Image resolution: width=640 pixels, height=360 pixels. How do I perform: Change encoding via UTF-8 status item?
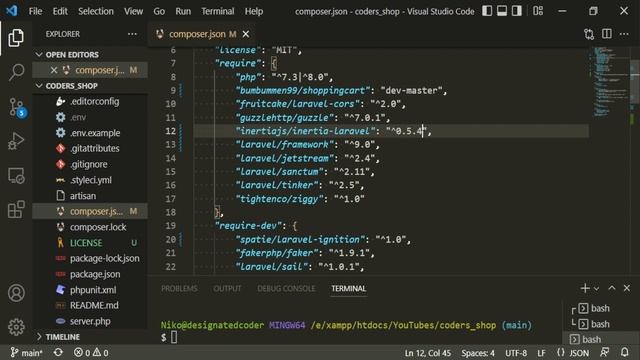tap(516, 353)
